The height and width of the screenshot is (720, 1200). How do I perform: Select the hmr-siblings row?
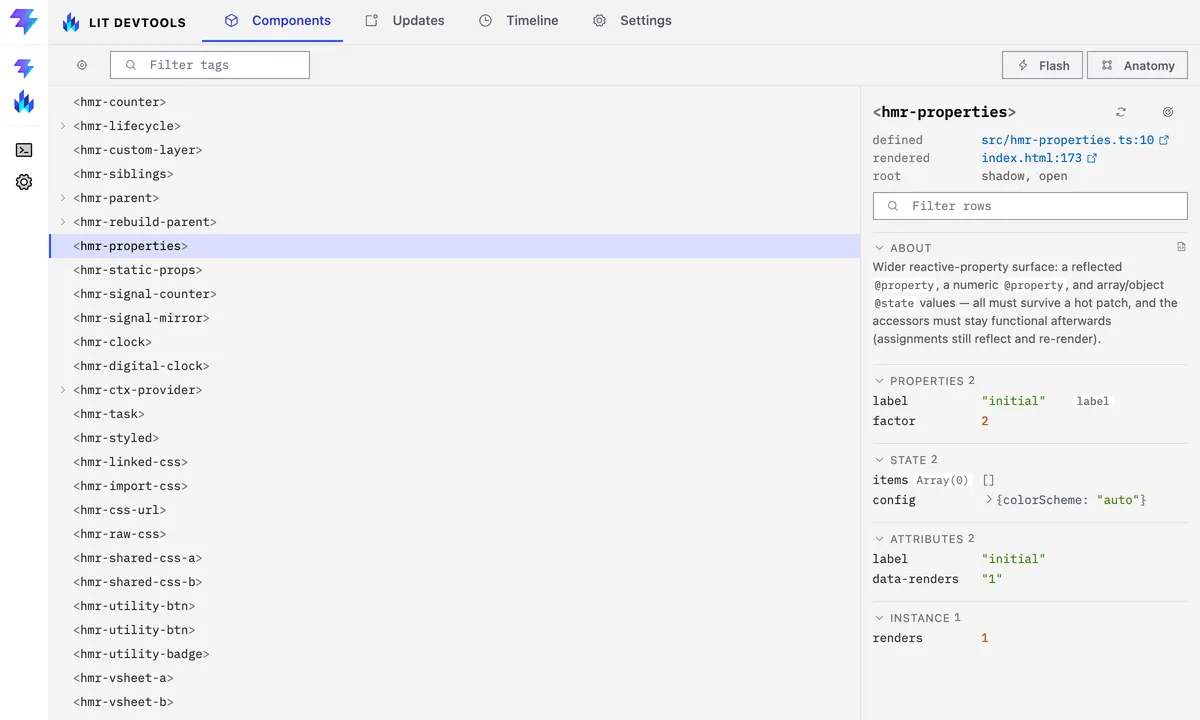[x=455, y=174]
